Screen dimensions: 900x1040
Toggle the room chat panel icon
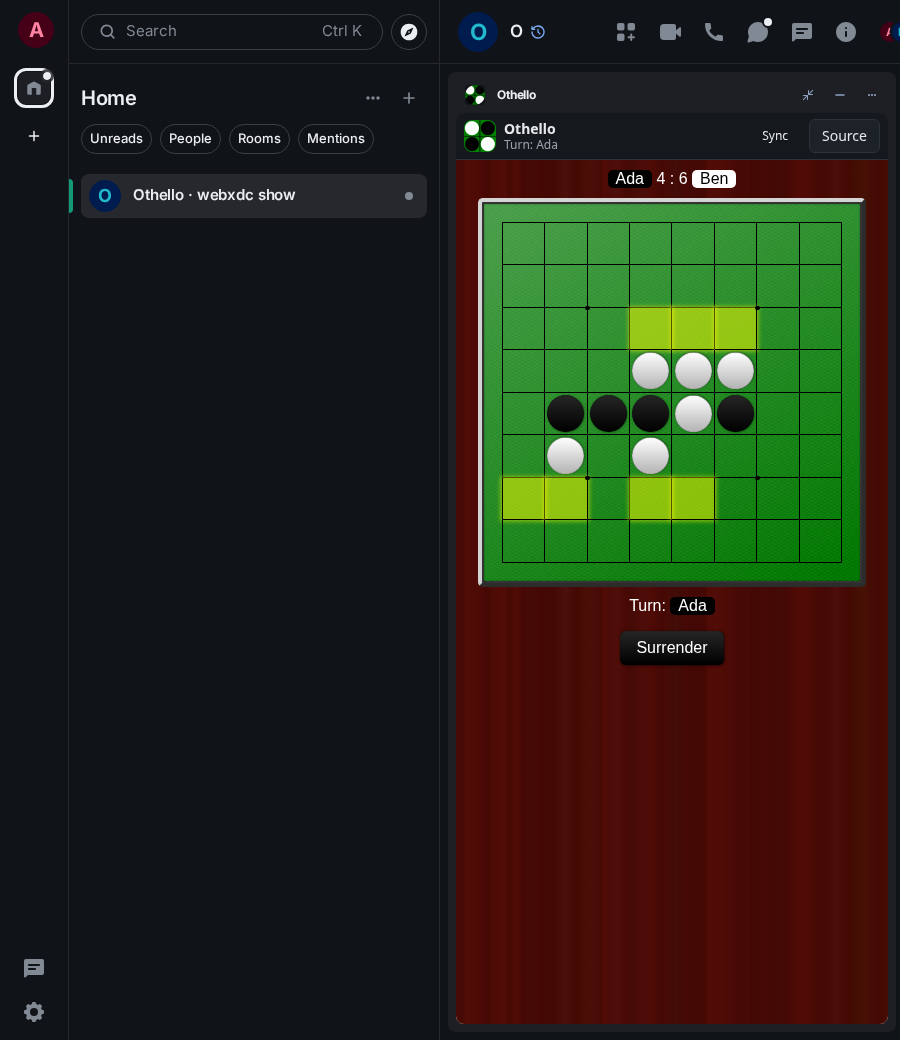[802, 32]
